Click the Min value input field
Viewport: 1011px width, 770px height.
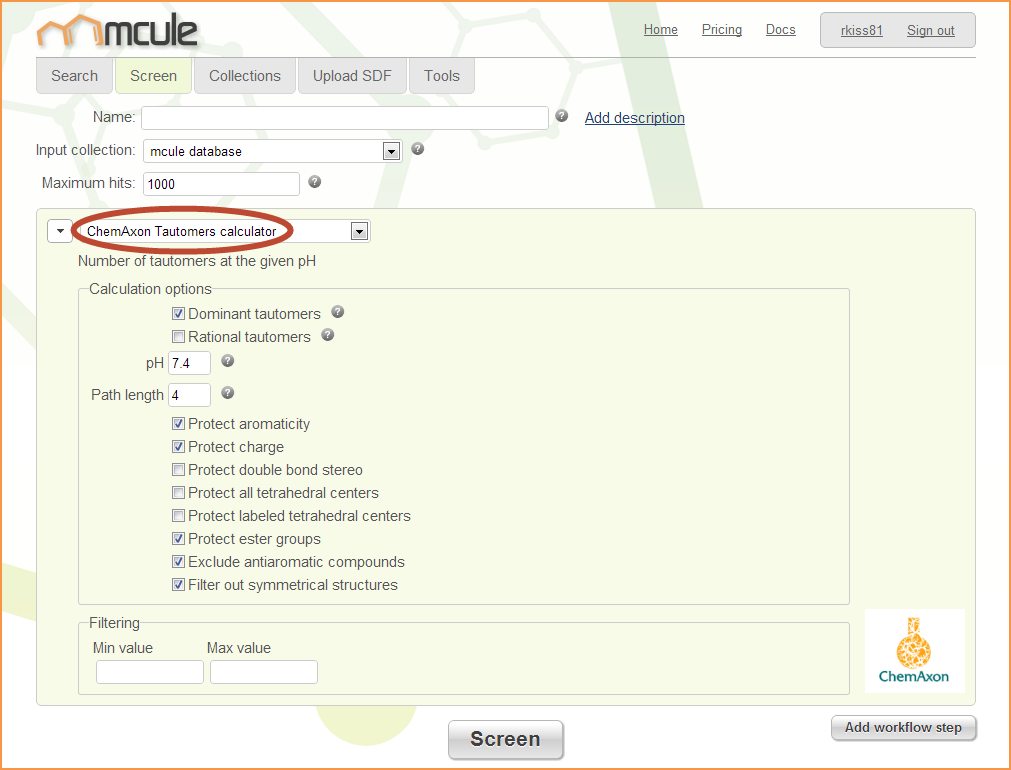[x=150, y=672]
